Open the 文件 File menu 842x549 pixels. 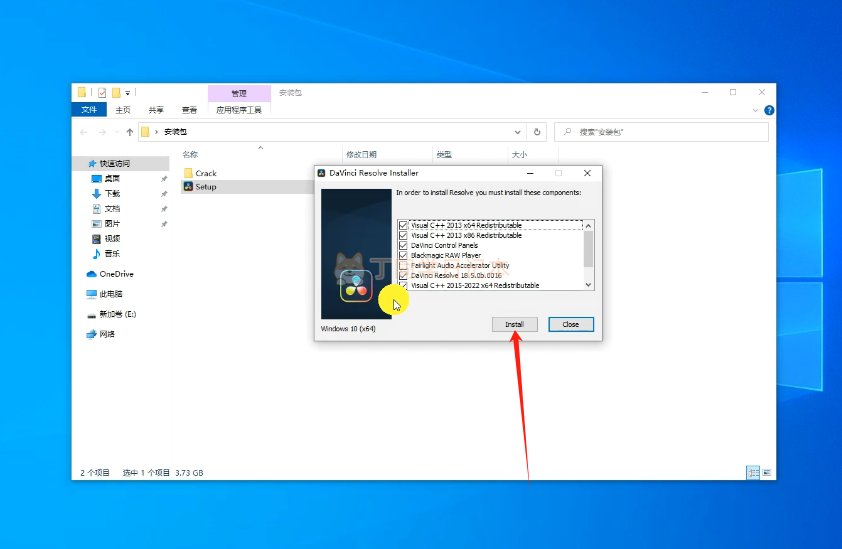click(x=89, y=110)
